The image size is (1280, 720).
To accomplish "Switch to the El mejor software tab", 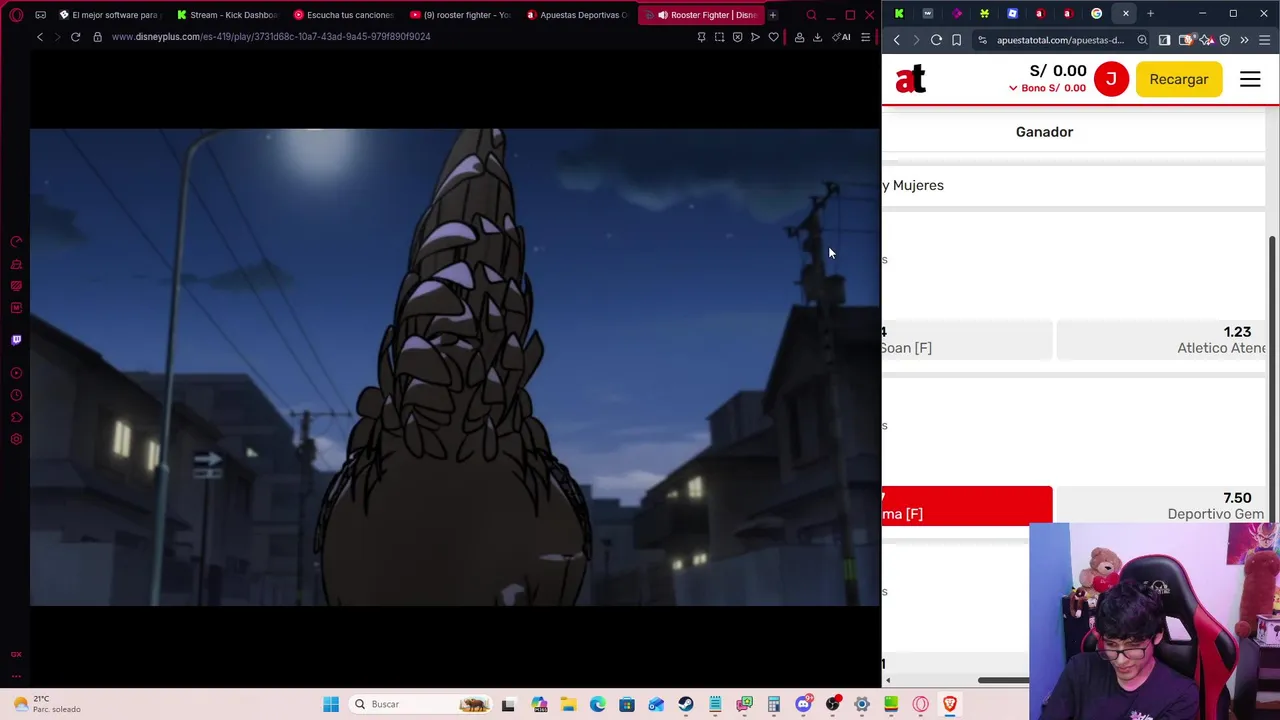I will tap(109, 15).
